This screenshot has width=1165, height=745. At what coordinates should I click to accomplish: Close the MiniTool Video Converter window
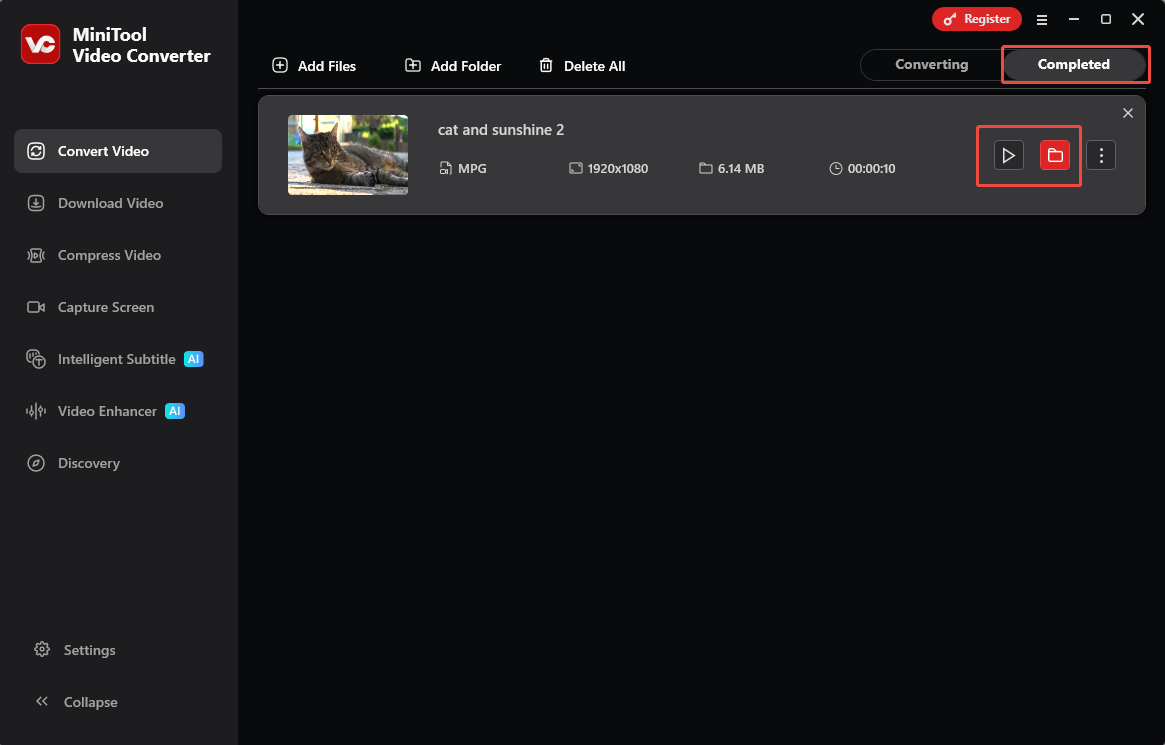pyautogui.click(x=1138, y=19)
